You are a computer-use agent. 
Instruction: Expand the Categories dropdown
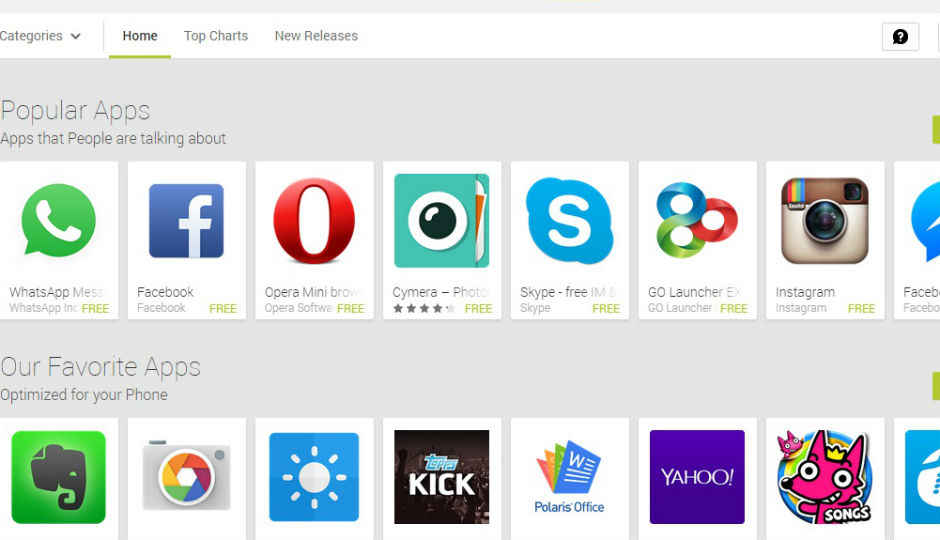pos(40,36)
